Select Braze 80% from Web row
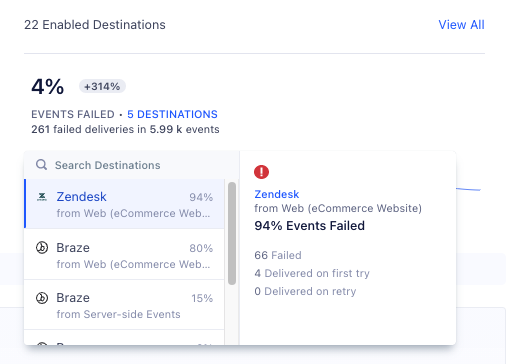 tap(124, 254)
